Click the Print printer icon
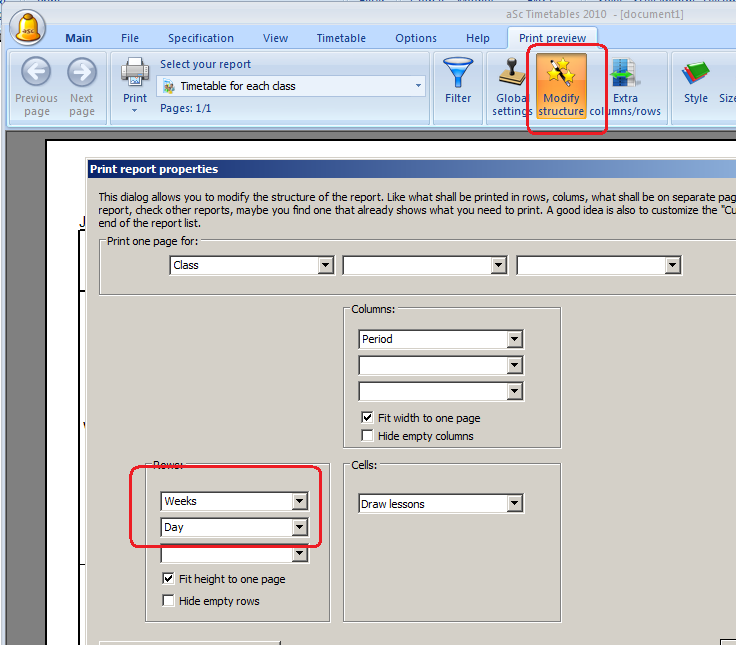Screen dimensions: 736x645 [x=135, y=73]
